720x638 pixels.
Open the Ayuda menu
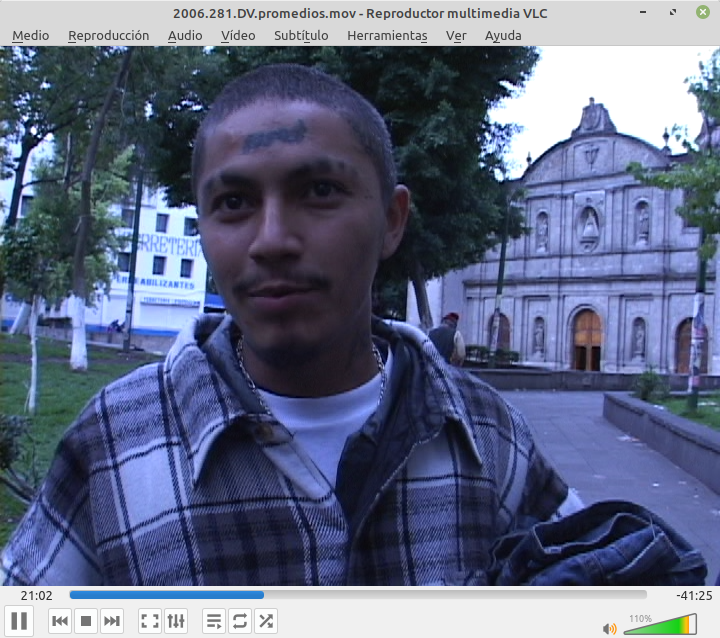[x=503, y=35]
